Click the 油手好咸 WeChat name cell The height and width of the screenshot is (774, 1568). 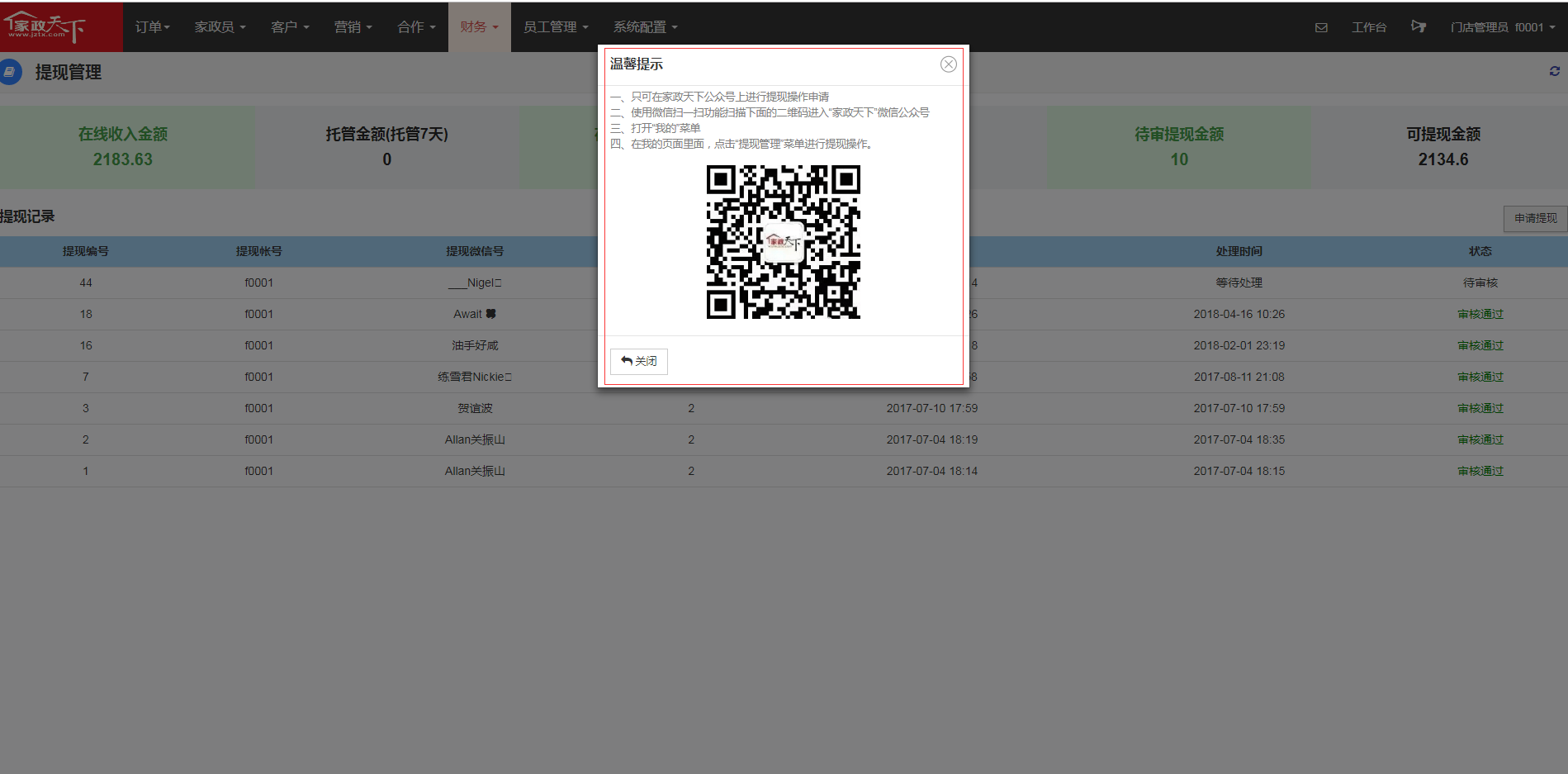pos(475,345)
